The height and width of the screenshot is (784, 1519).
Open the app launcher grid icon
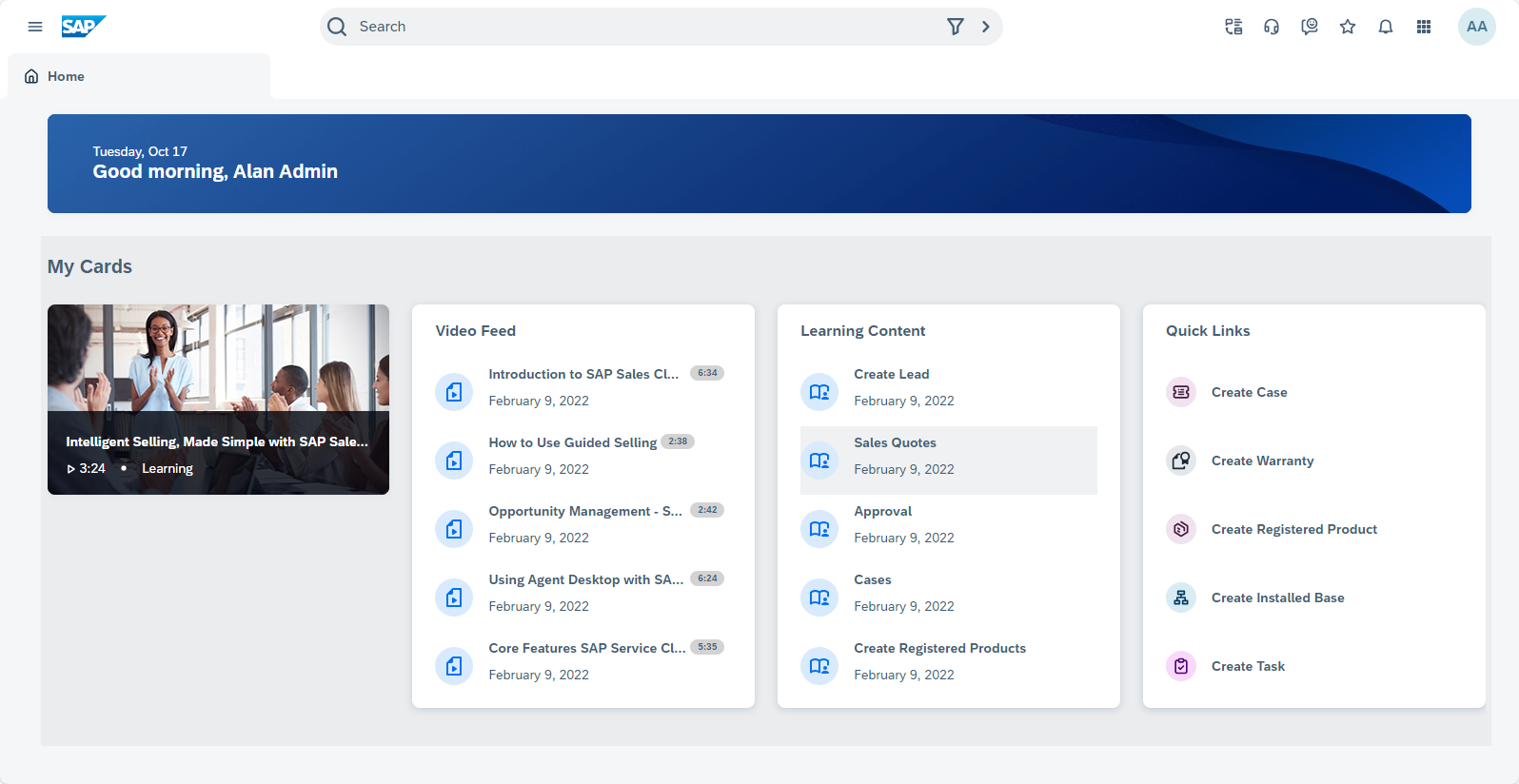point(1424,27)
